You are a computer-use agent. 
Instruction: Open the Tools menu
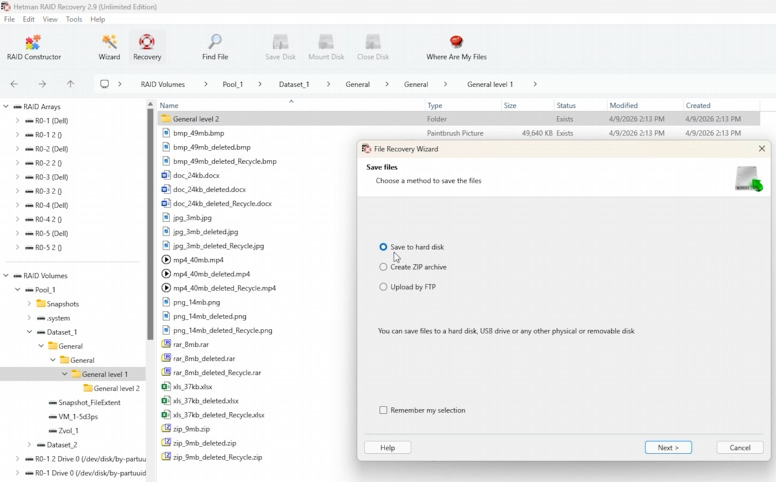74,19
